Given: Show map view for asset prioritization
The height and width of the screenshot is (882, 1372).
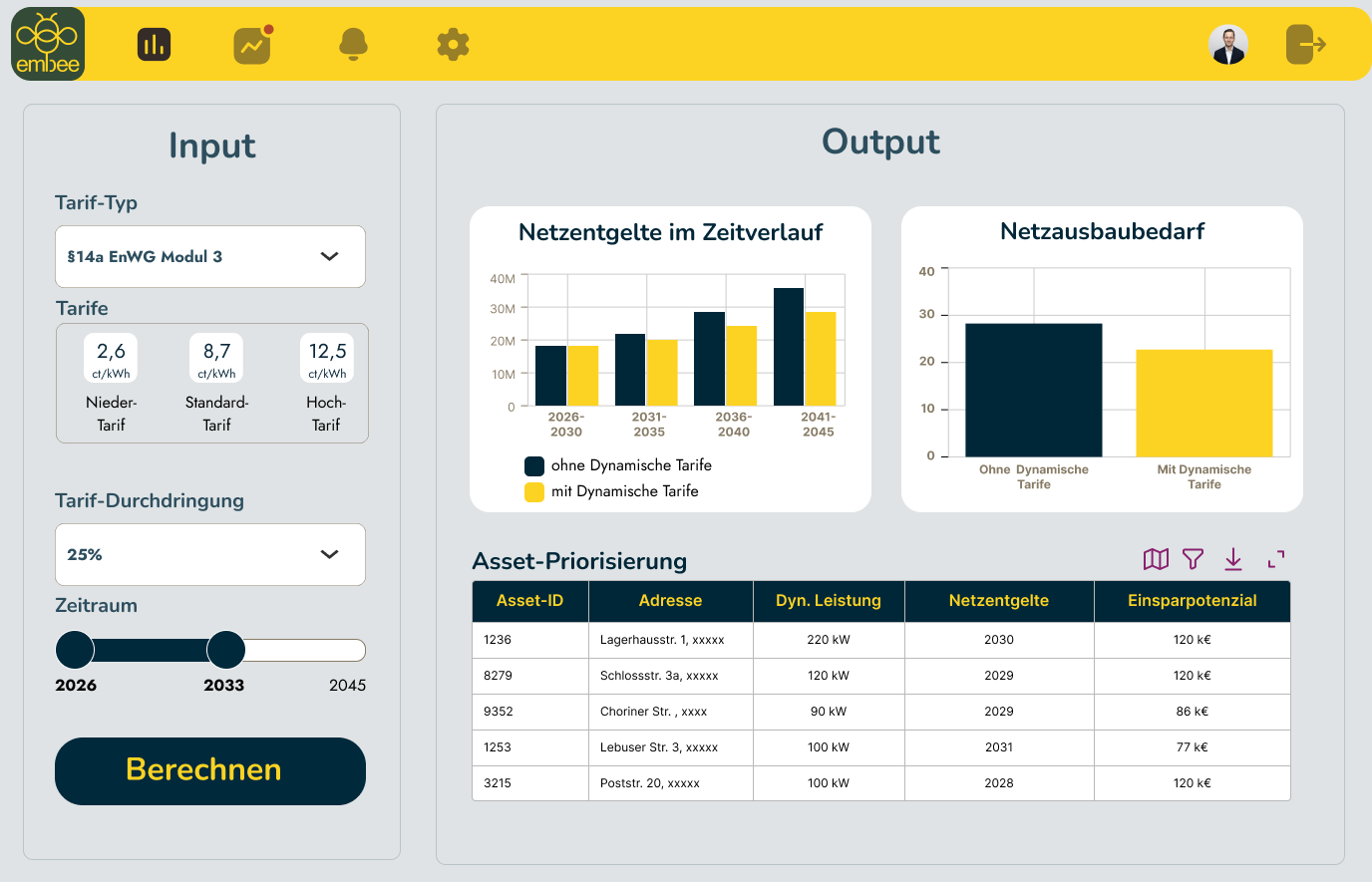Looking at the screenshot, I should tap(1156, 559).
